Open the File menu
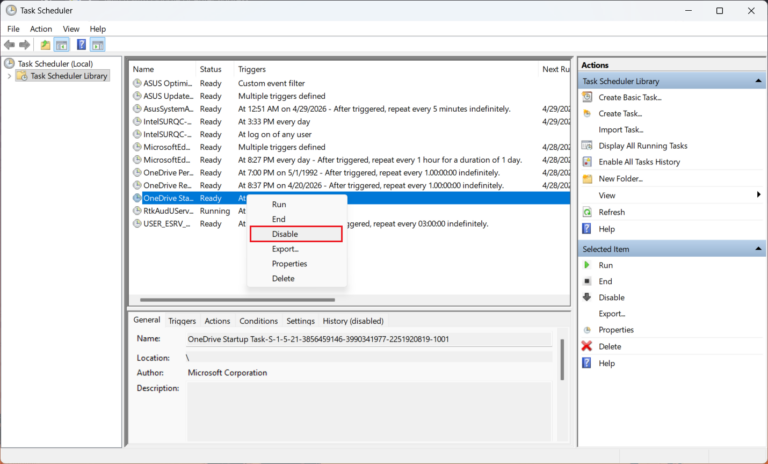The width and height of the screenshot is (768, 464). click(13, 29)
